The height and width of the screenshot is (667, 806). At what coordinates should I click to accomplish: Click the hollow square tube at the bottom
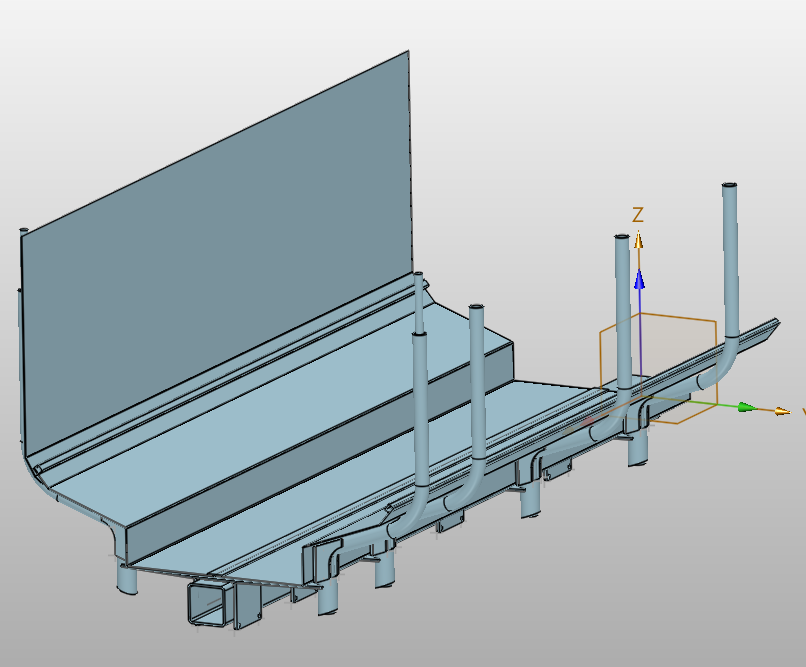[208, 604]
